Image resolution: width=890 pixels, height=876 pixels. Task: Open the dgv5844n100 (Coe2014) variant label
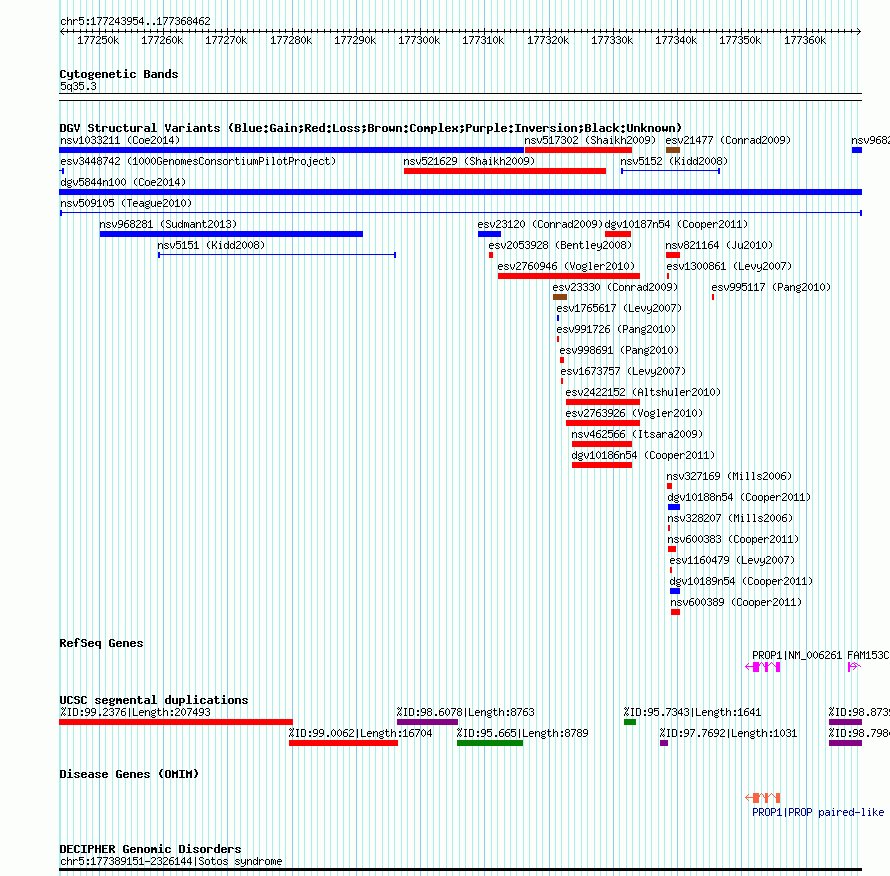[123, 182]
